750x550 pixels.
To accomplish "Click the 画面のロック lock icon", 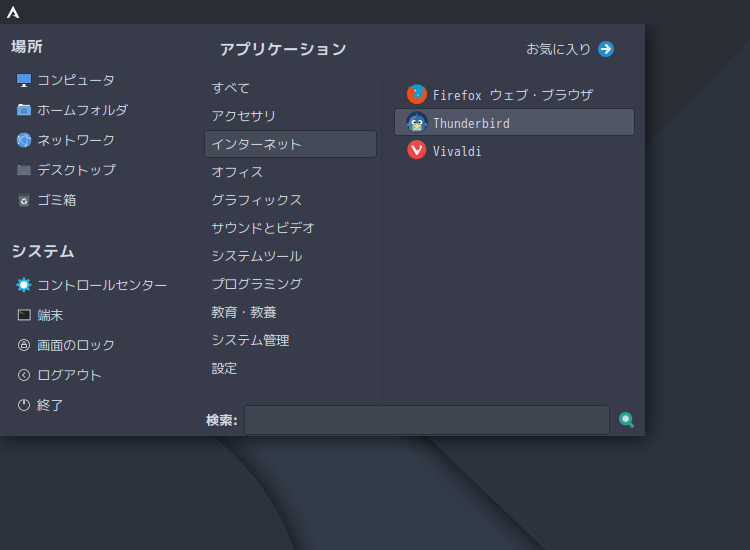I will (24, 345).
